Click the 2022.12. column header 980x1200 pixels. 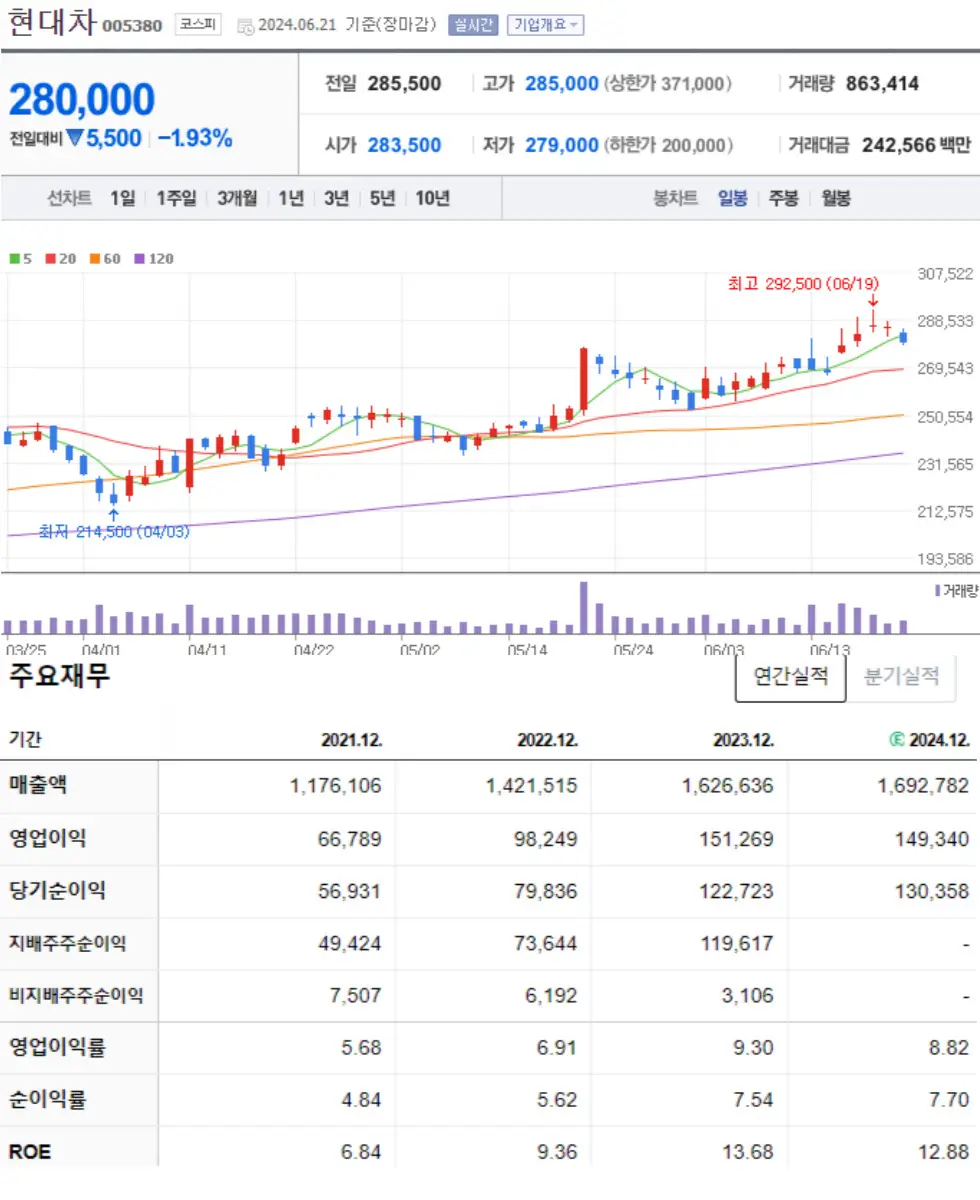(x=547, y=741)
